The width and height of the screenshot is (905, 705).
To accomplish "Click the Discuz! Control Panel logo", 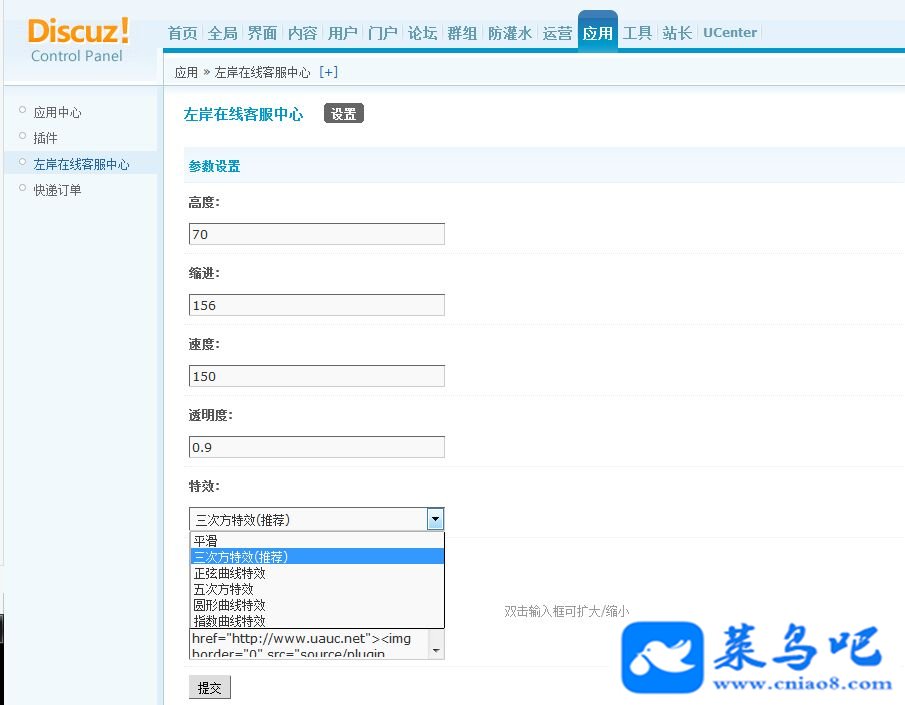I will [x=78, y=40].
